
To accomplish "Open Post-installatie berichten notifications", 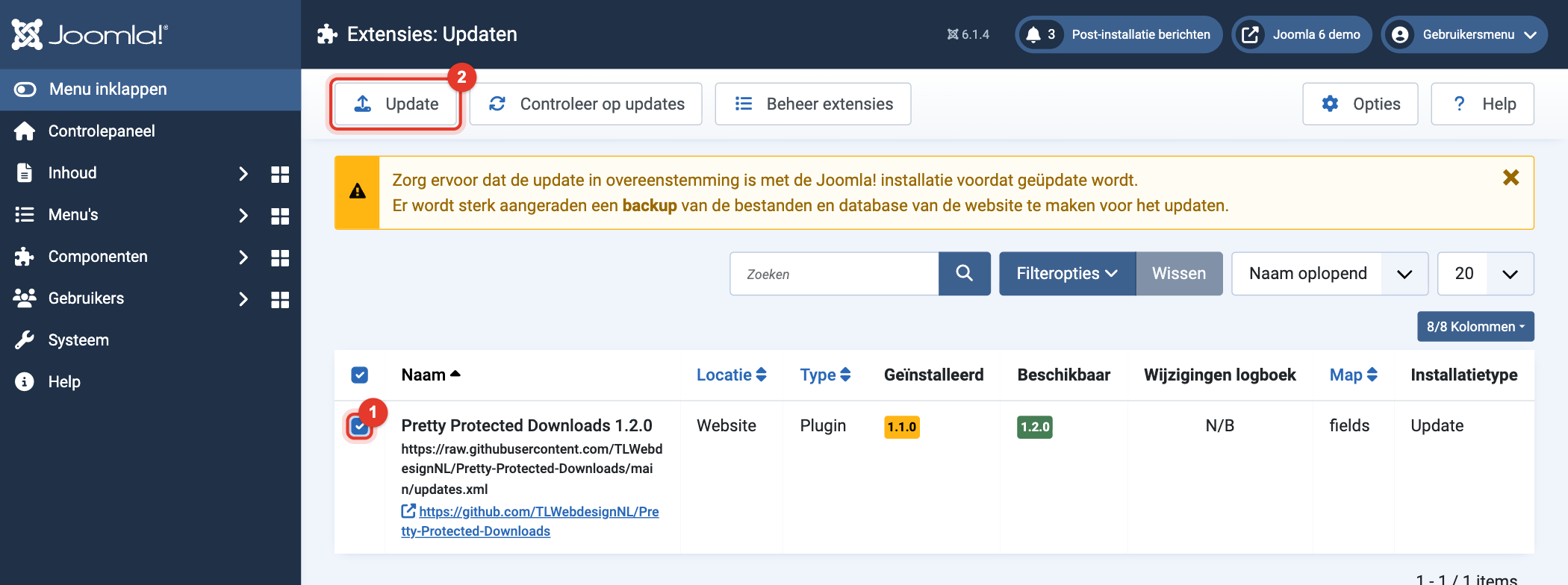I will [1119, 34].
